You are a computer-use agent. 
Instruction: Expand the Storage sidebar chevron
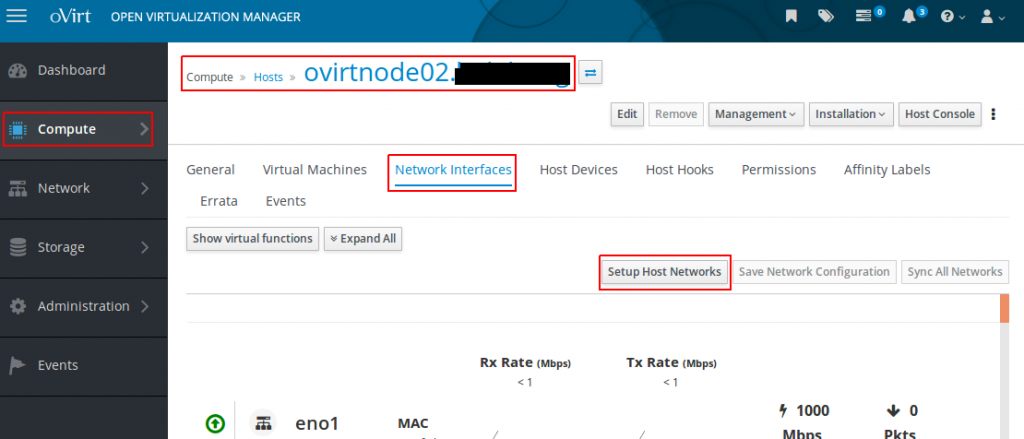pos(144,248)
